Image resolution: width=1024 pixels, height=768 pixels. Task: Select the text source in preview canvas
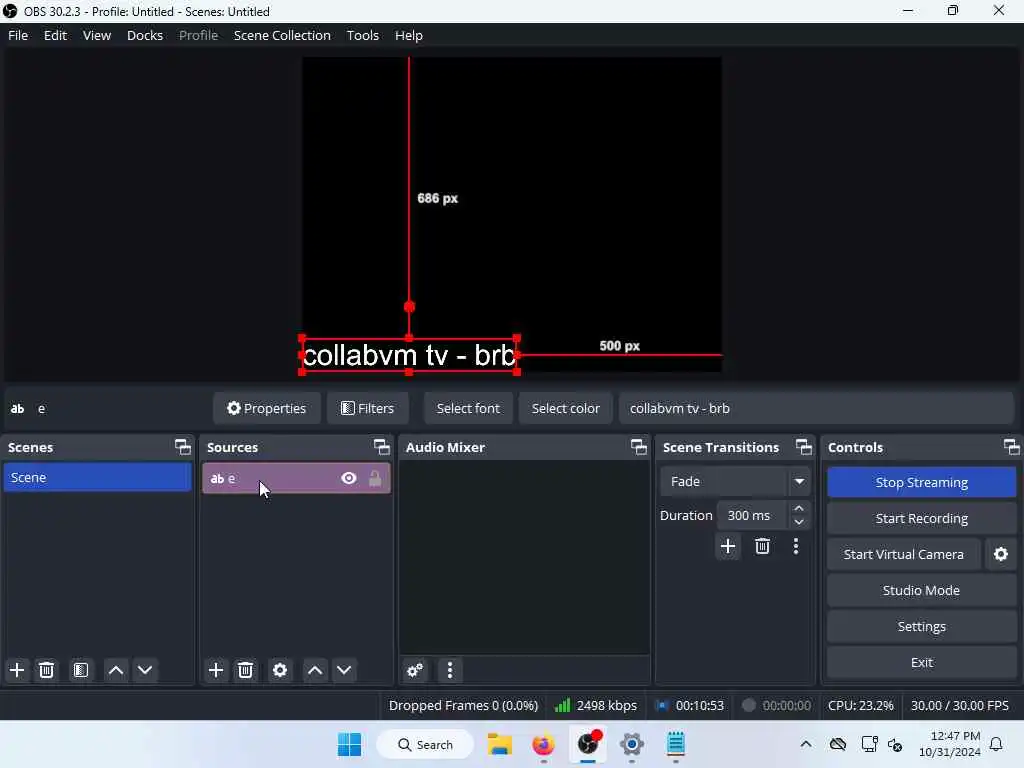(409, 355)
